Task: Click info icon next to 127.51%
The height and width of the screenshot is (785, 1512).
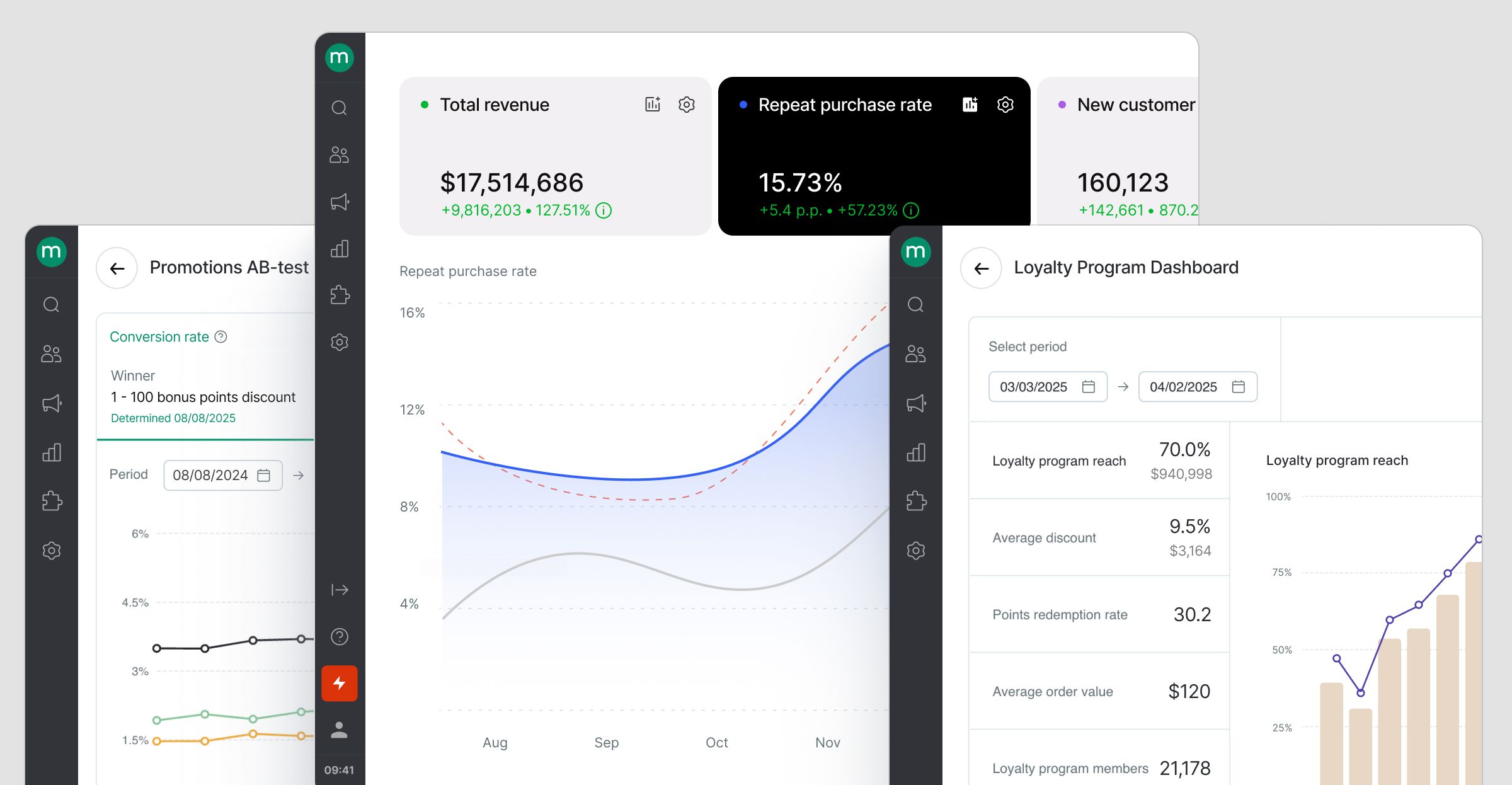Action: tap(604, 210)
